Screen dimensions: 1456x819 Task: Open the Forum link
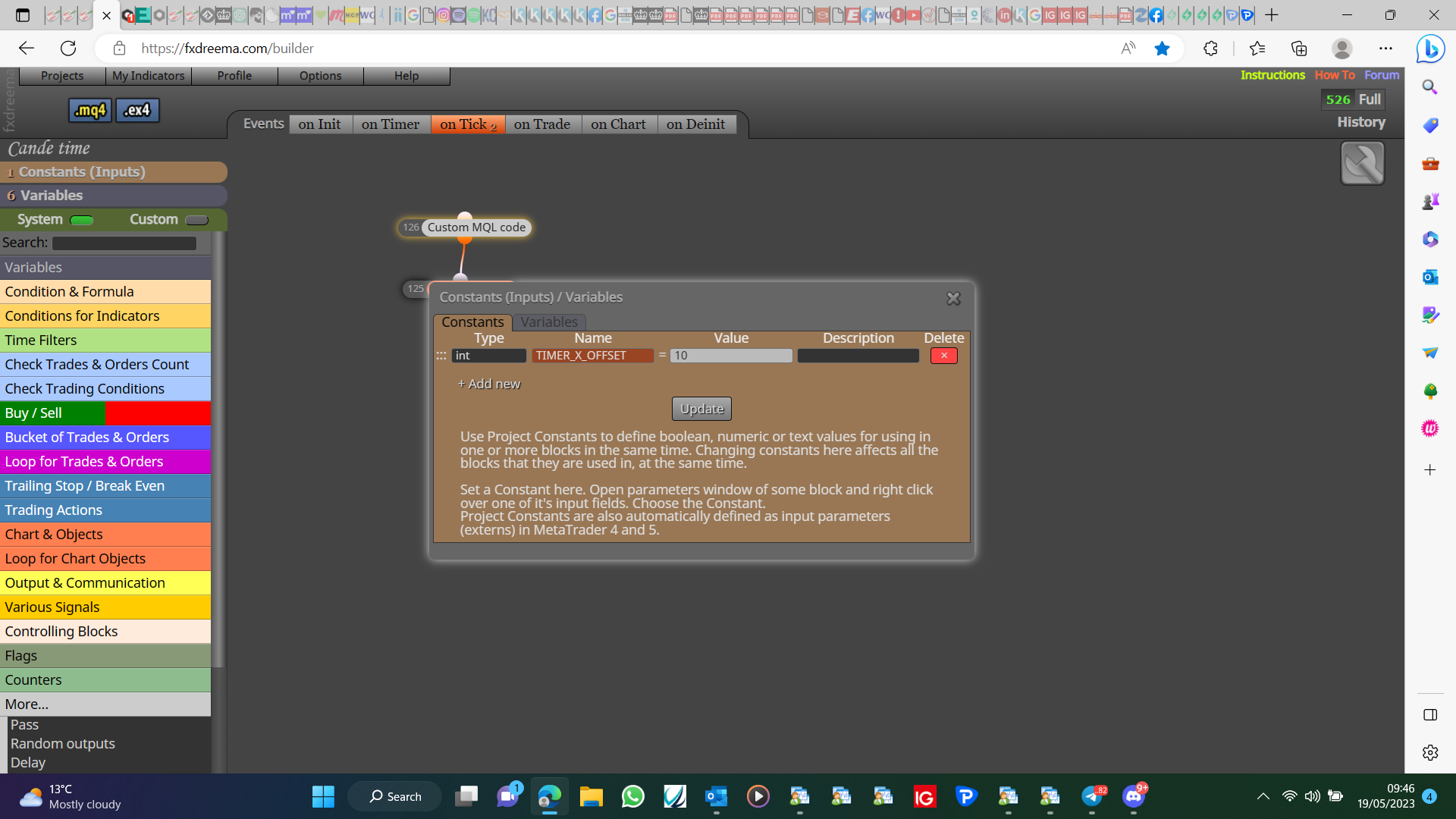coord(1382,75)
